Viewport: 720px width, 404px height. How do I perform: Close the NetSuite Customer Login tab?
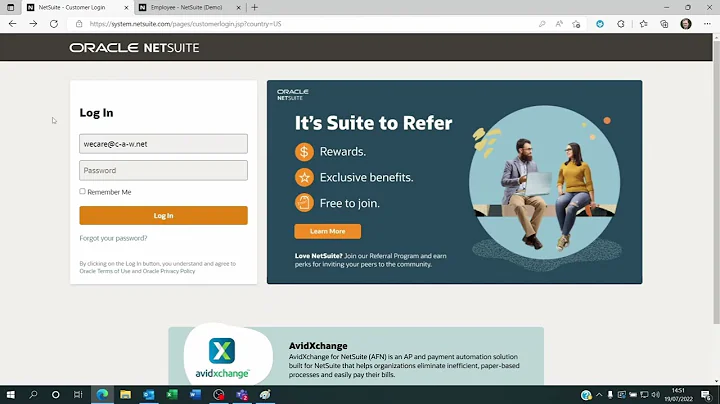tap(126, 7)
